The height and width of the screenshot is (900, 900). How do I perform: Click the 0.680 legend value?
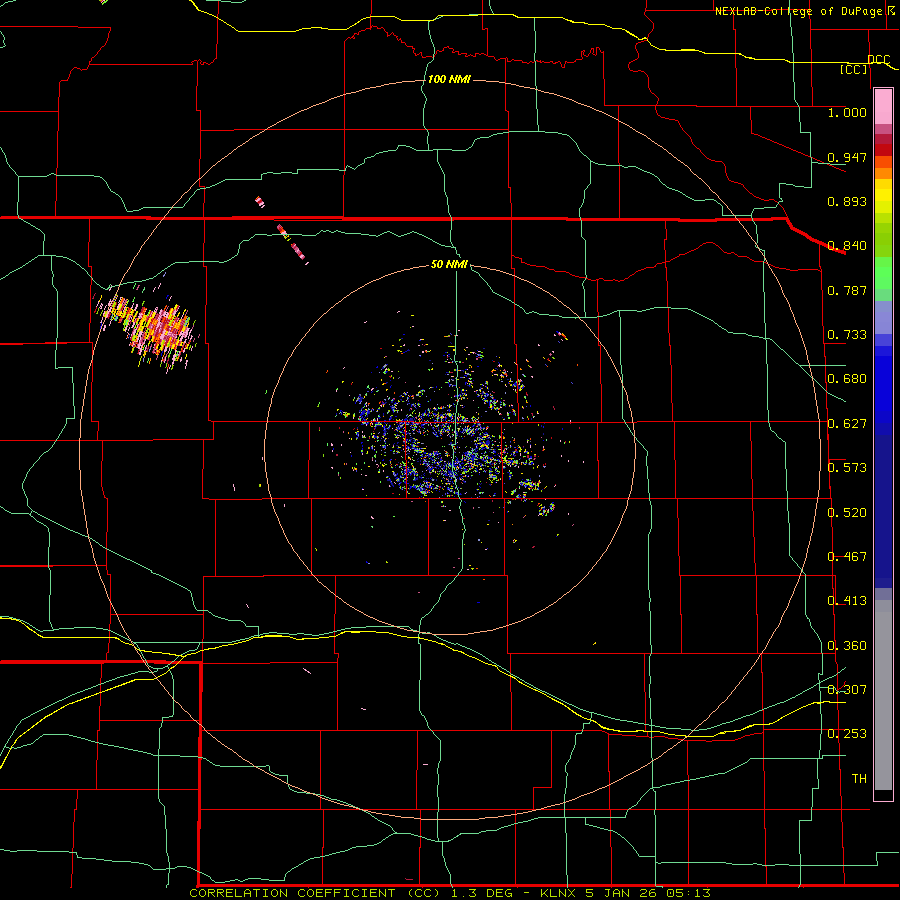coord(847,379)
